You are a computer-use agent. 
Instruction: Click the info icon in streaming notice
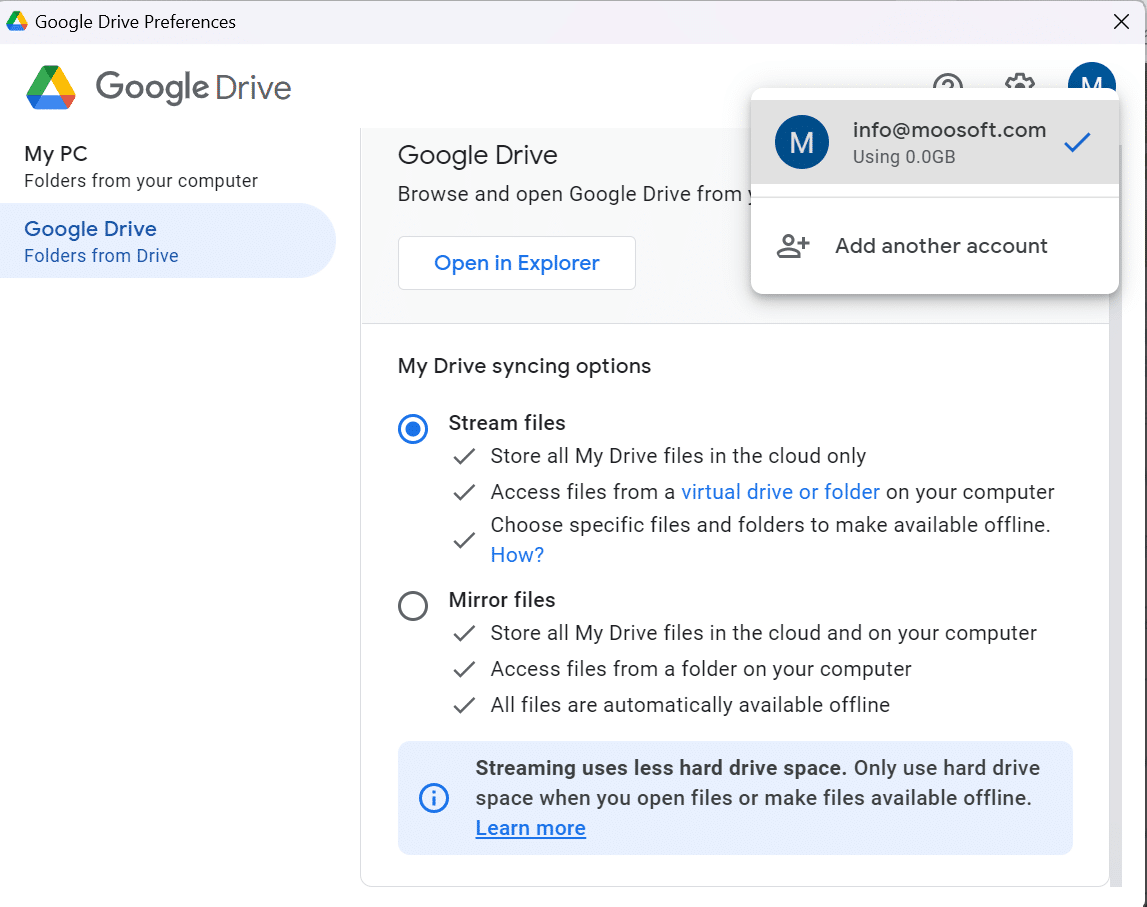[x=434, y=797]
